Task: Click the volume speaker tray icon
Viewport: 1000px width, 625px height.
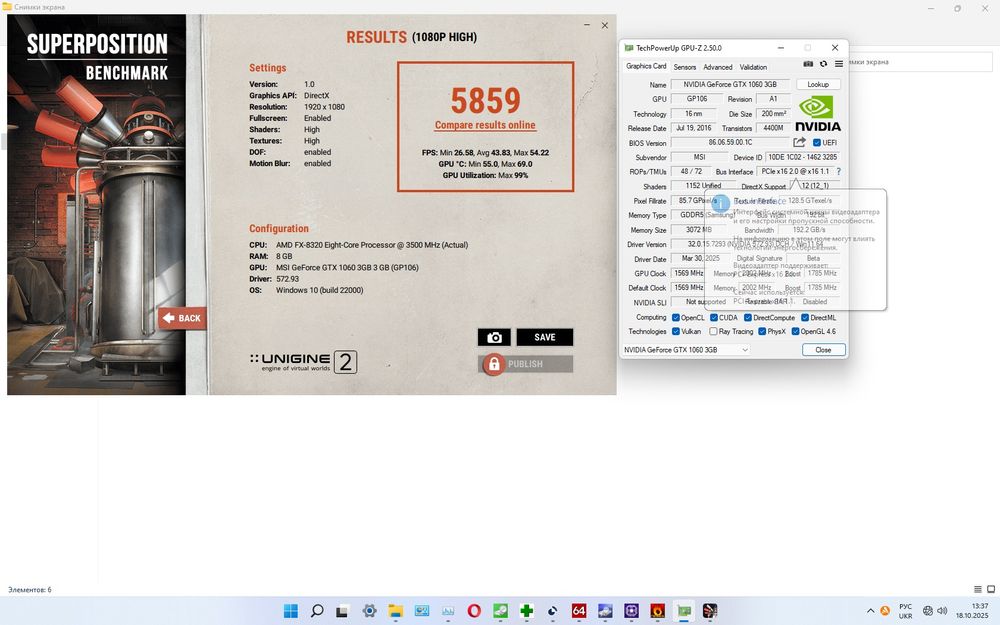Action: 942,611
